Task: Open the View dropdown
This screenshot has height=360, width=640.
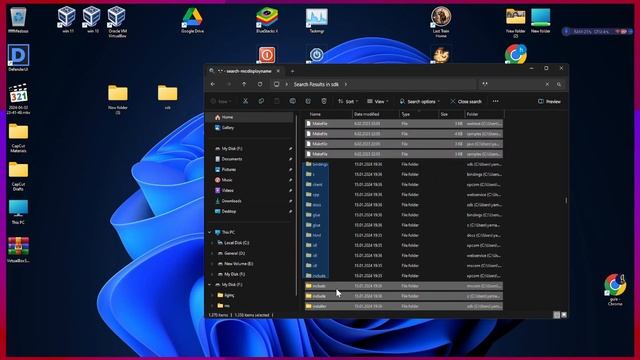Action: pos(378,101)
